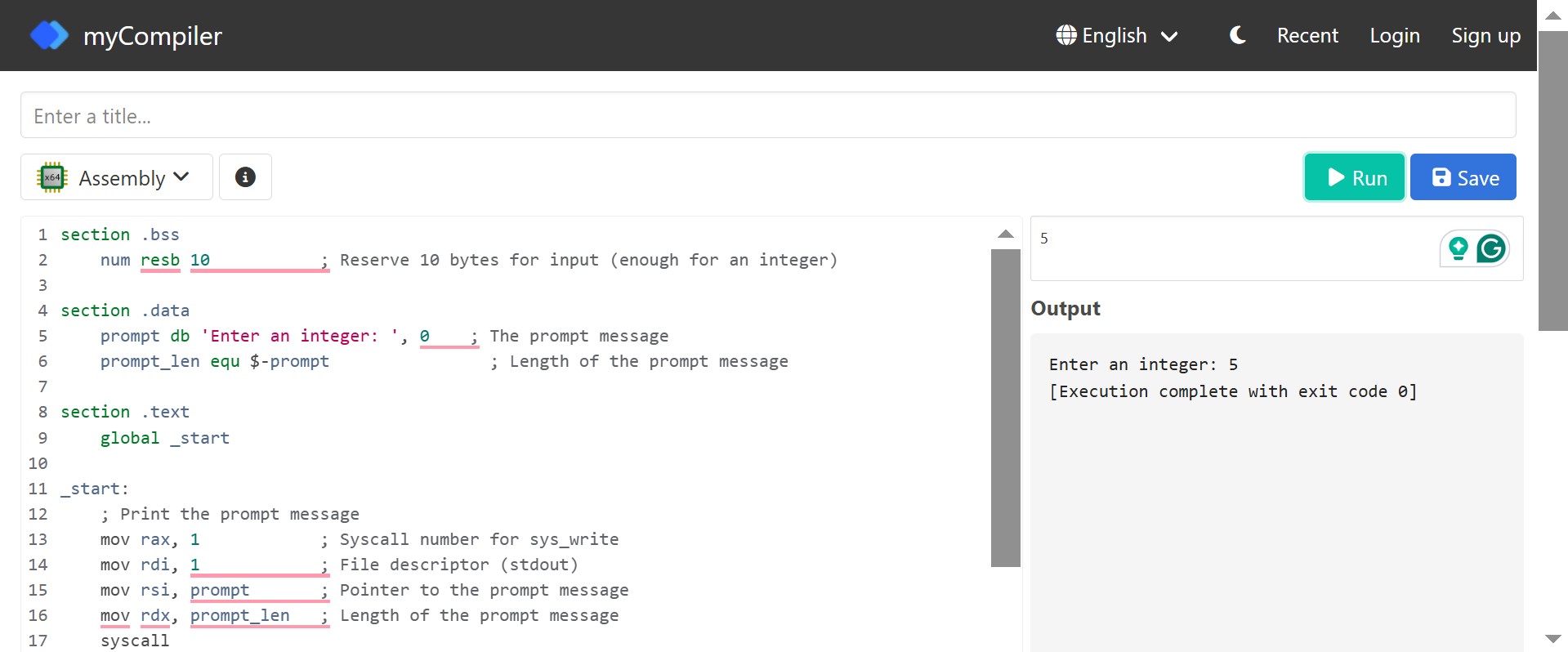Expand the English language dropdown chevron
Image resolution: width=1568 pixels, height=652 pixels.
(1169, 37)
